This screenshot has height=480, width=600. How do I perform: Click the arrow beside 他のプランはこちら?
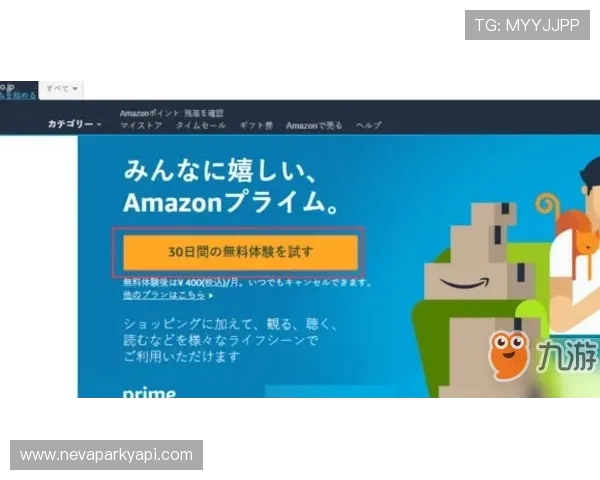click(211, 296)
